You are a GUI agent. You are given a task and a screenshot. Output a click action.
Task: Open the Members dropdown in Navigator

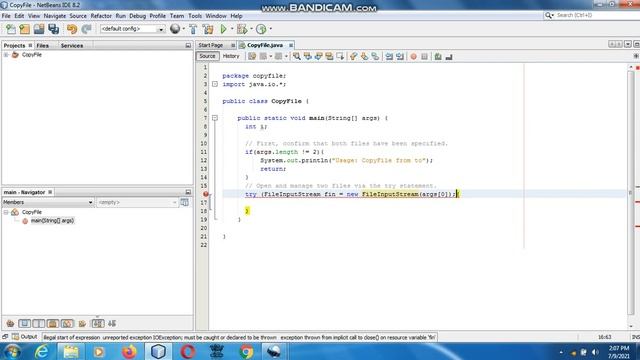tap(48, 202)
